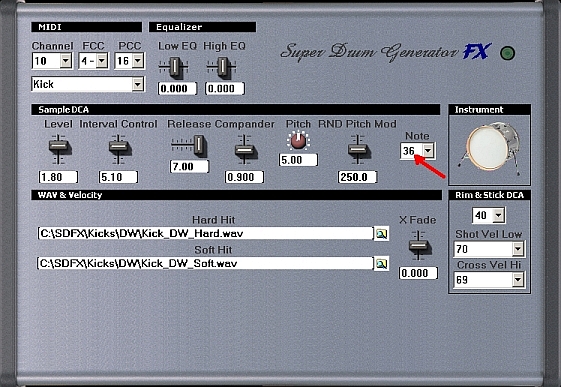Click the Soft Hit file path field
The height and width of the screenshot is (387, 561).
click(205, 264)
